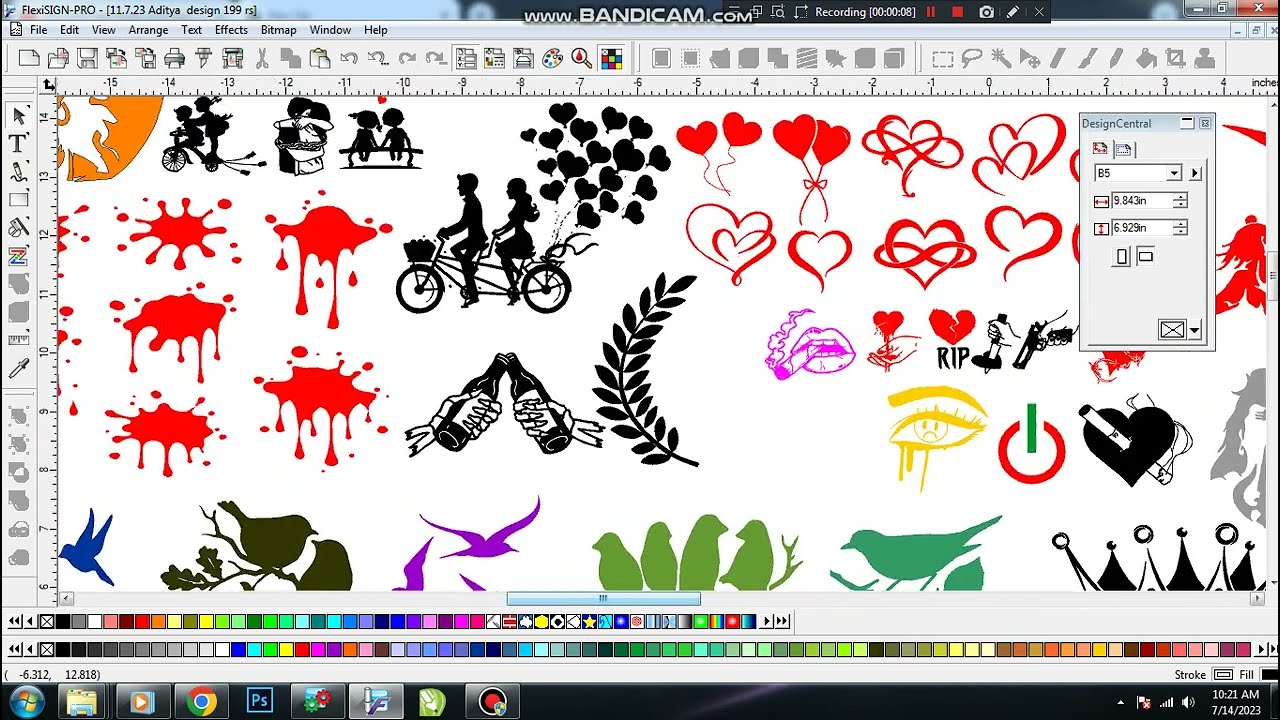Select the bitmap Crop tool
This screenshot has height=720, width=1280.
click(1175, 58)
